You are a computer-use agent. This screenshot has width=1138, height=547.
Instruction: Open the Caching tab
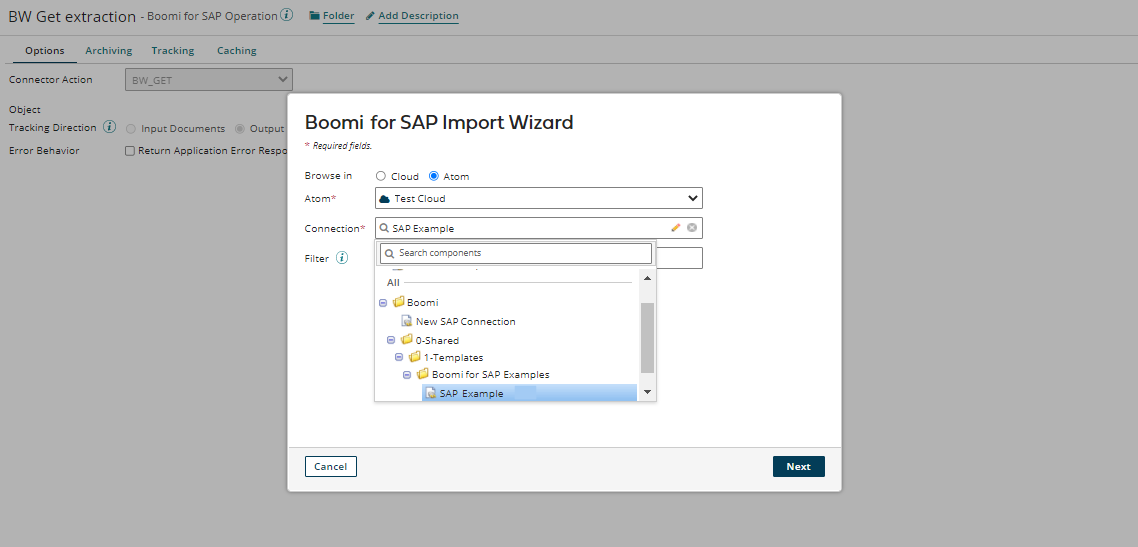pos(236,51)
